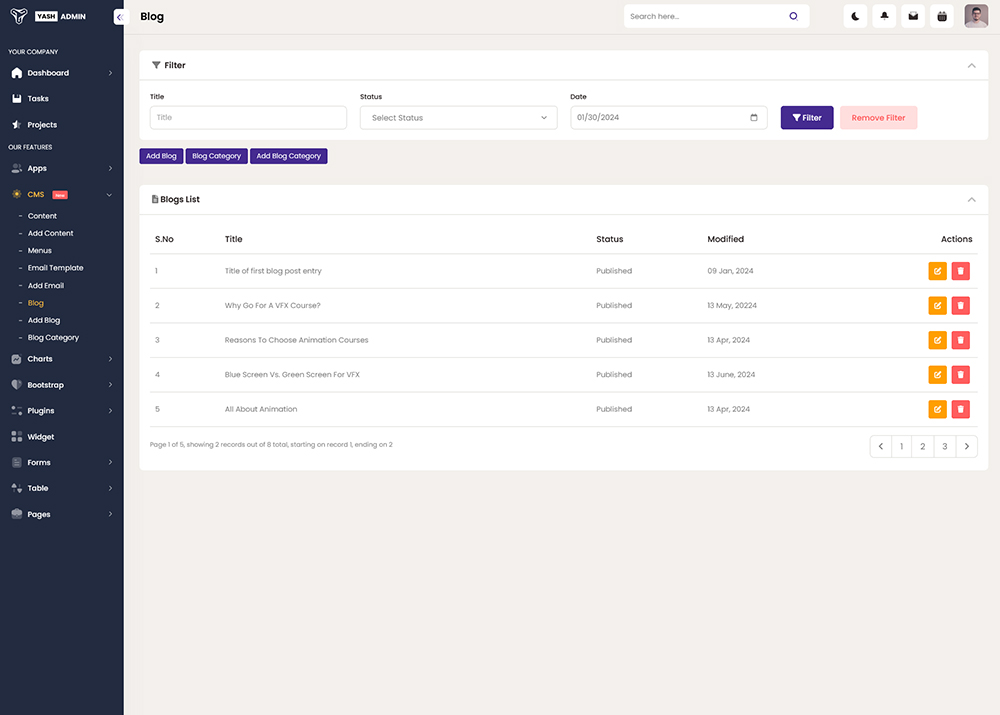Expand the Bootstrap submenu chevron

point(110,385)
